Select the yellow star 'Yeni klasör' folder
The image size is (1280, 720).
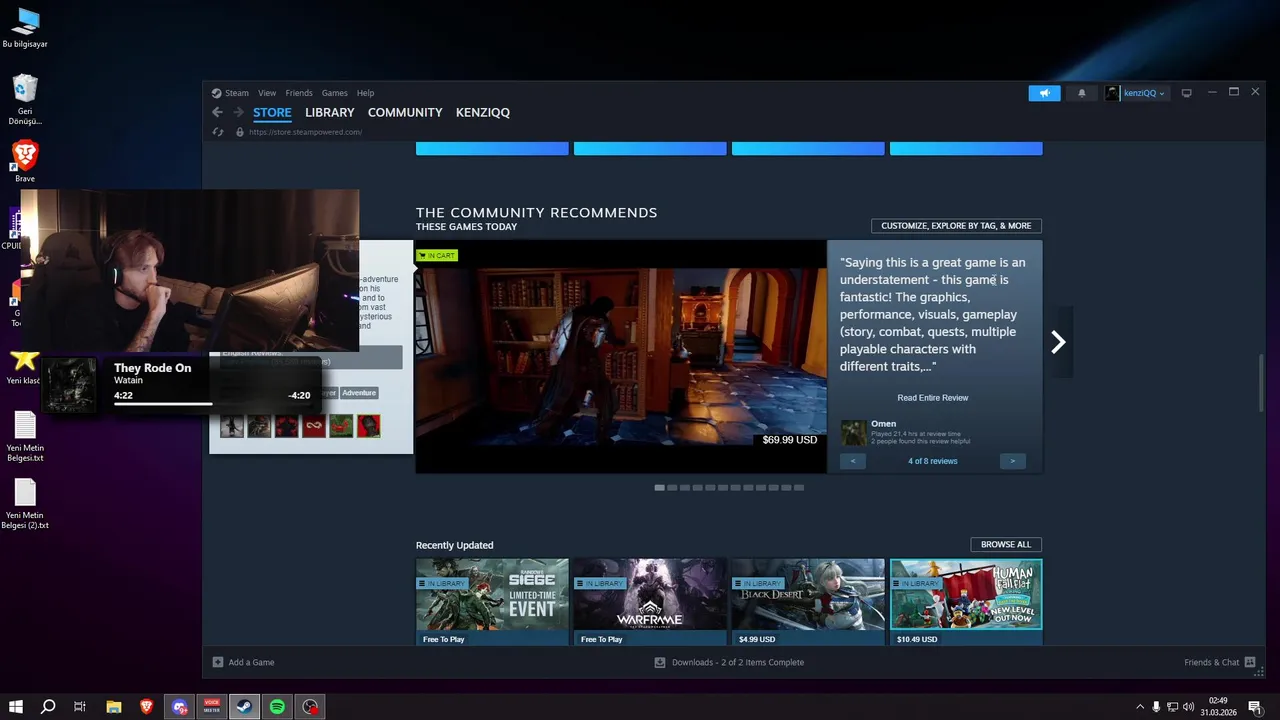(x=25, y=366)
